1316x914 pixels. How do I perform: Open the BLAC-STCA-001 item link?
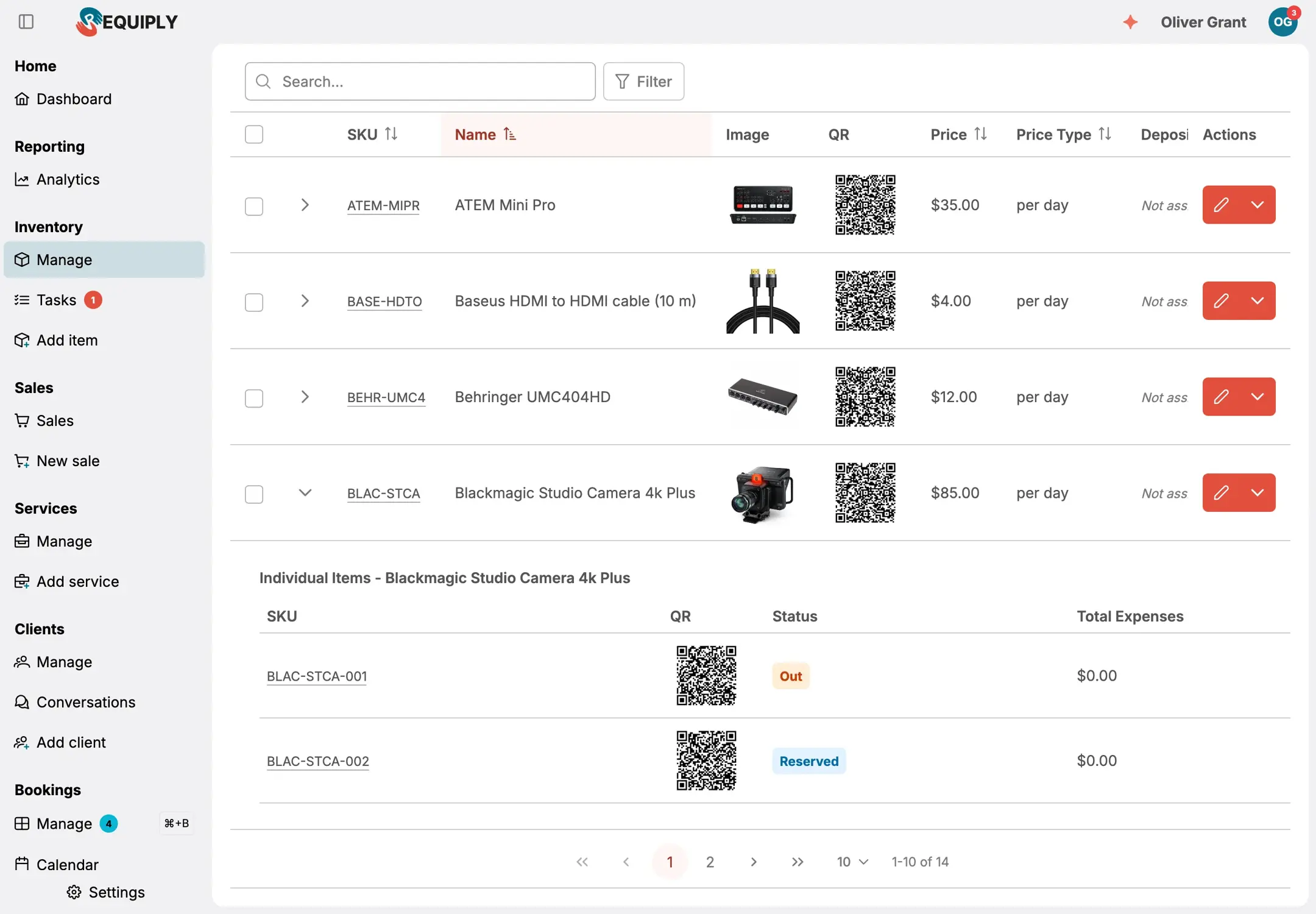click(x=317, y=676)
